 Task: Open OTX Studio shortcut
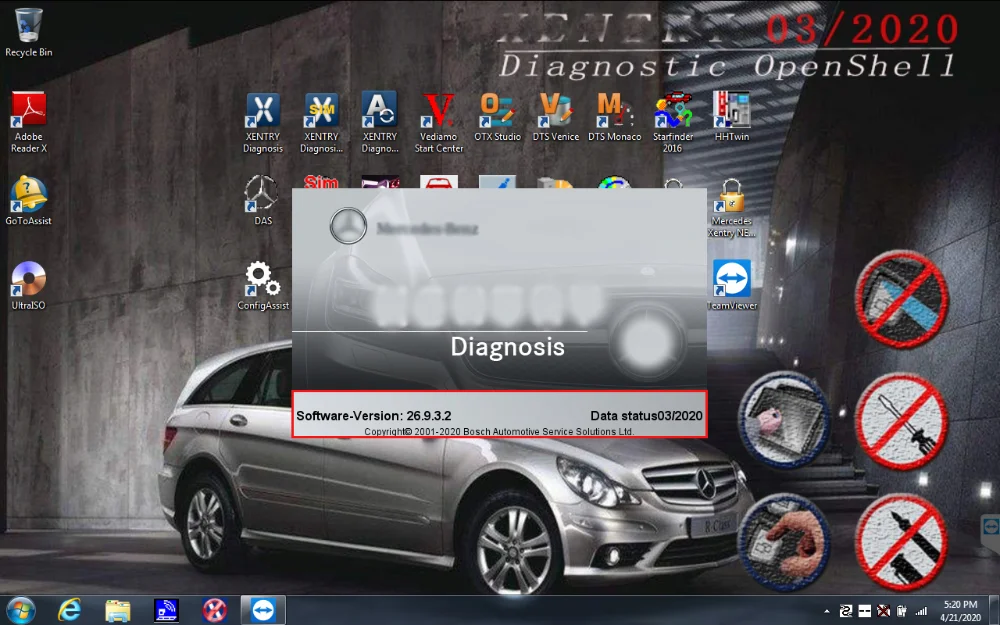coord(497,117)
